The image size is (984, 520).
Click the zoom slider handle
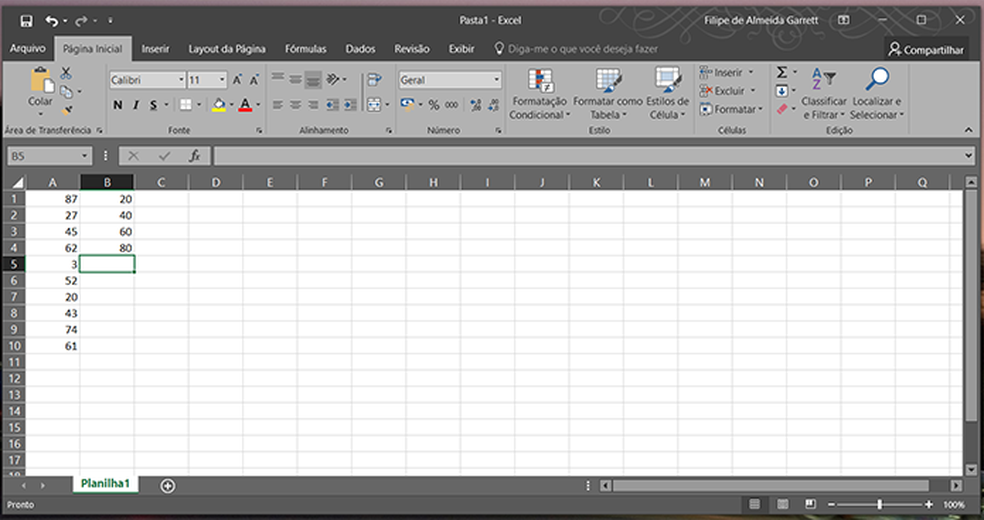pyautogui.click(x=879, y=505)
